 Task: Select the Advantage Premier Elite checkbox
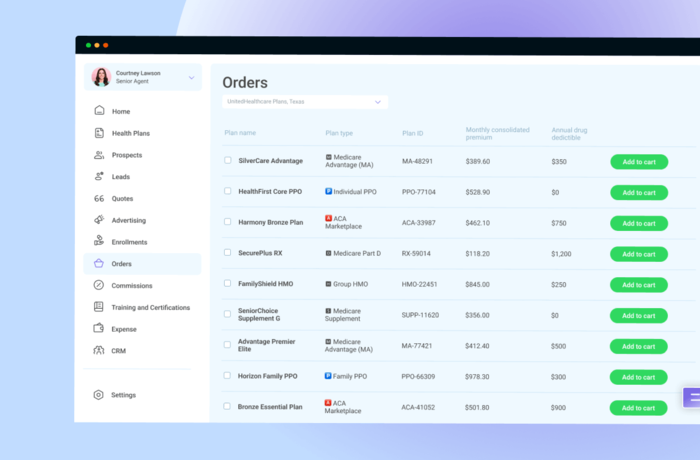[227, 345]
